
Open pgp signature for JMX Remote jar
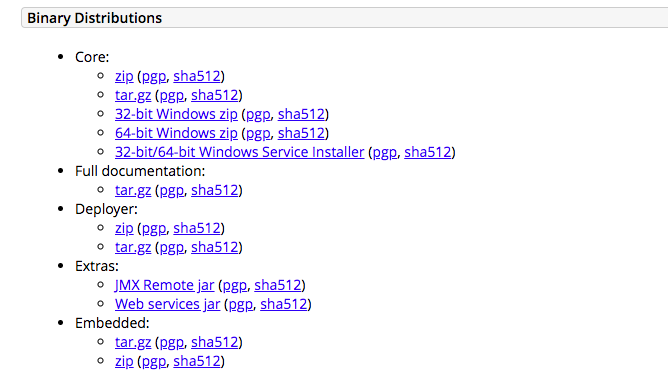tap(235, 285)
